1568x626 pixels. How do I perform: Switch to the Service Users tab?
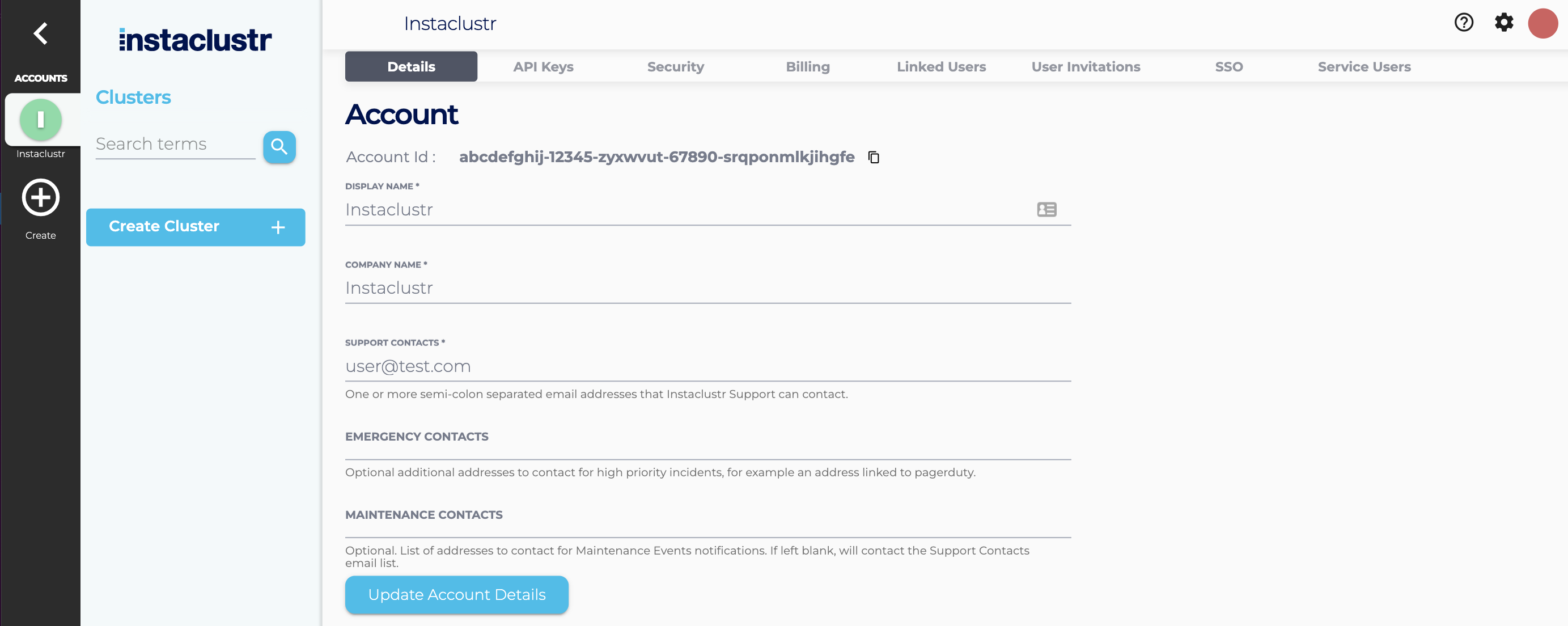point(1364,66)
